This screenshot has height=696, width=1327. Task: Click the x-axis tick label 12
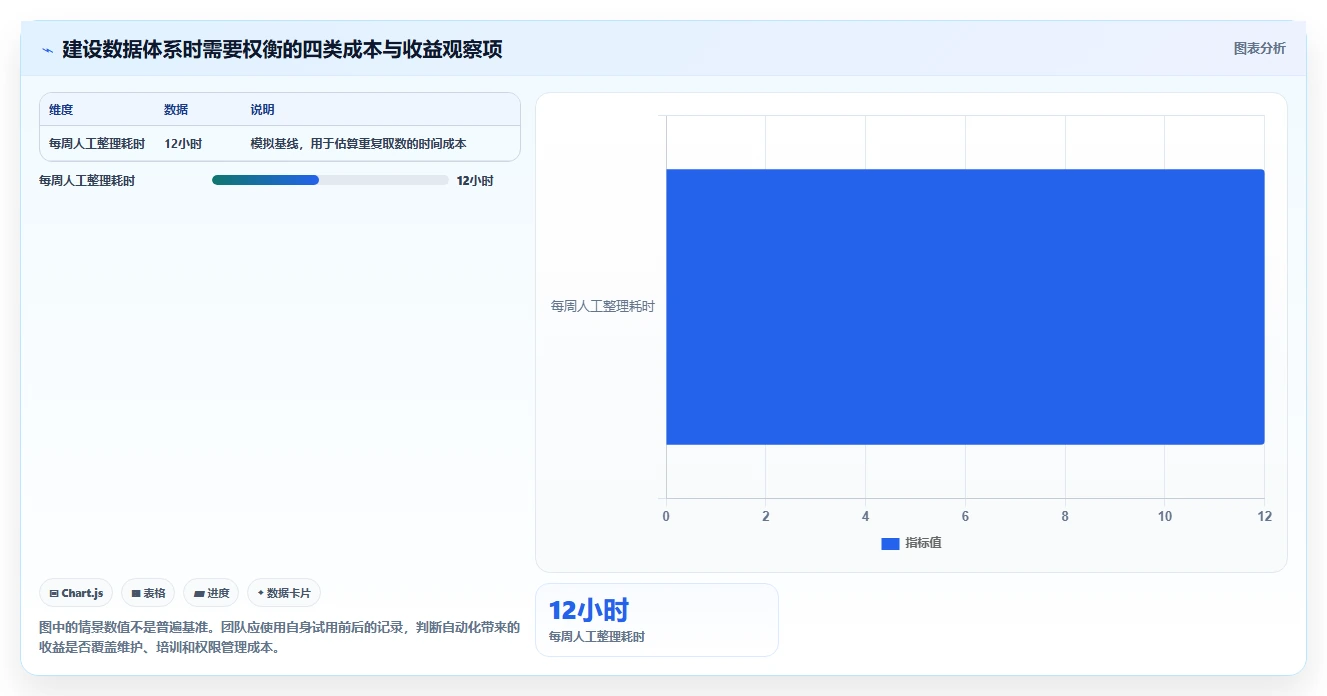(1264, 516)
